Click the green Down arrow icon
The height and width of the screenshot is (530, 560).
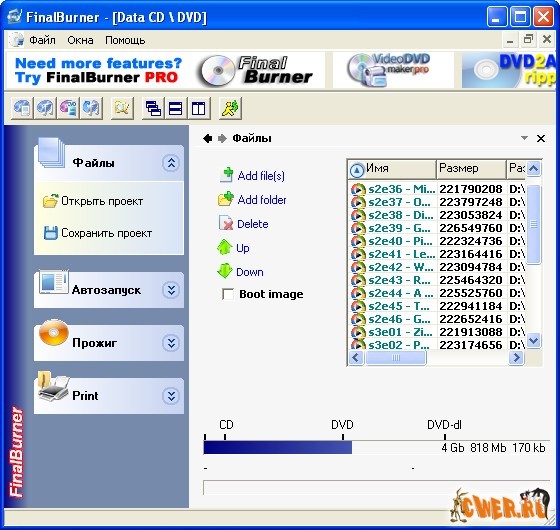(225, 271)
